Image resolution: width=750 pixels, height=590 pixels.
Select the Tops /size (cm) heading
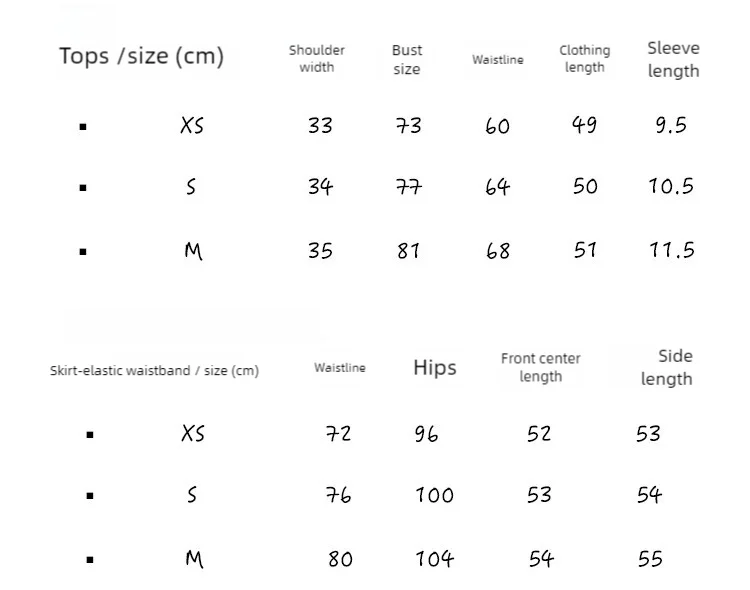tap(141, 56)
